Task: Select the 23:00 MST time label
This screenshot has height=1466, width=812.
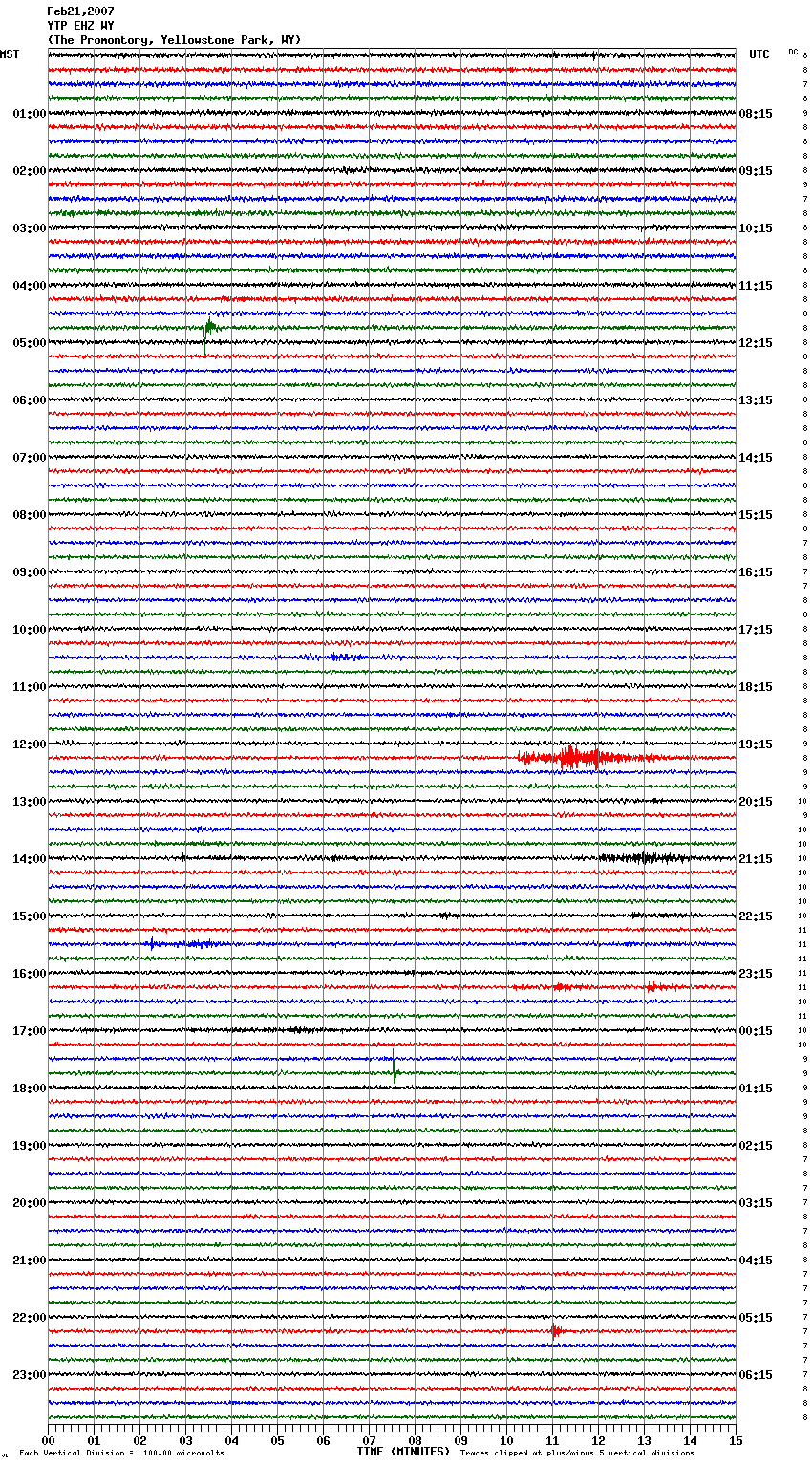Action: click(x=30, y=1375)
